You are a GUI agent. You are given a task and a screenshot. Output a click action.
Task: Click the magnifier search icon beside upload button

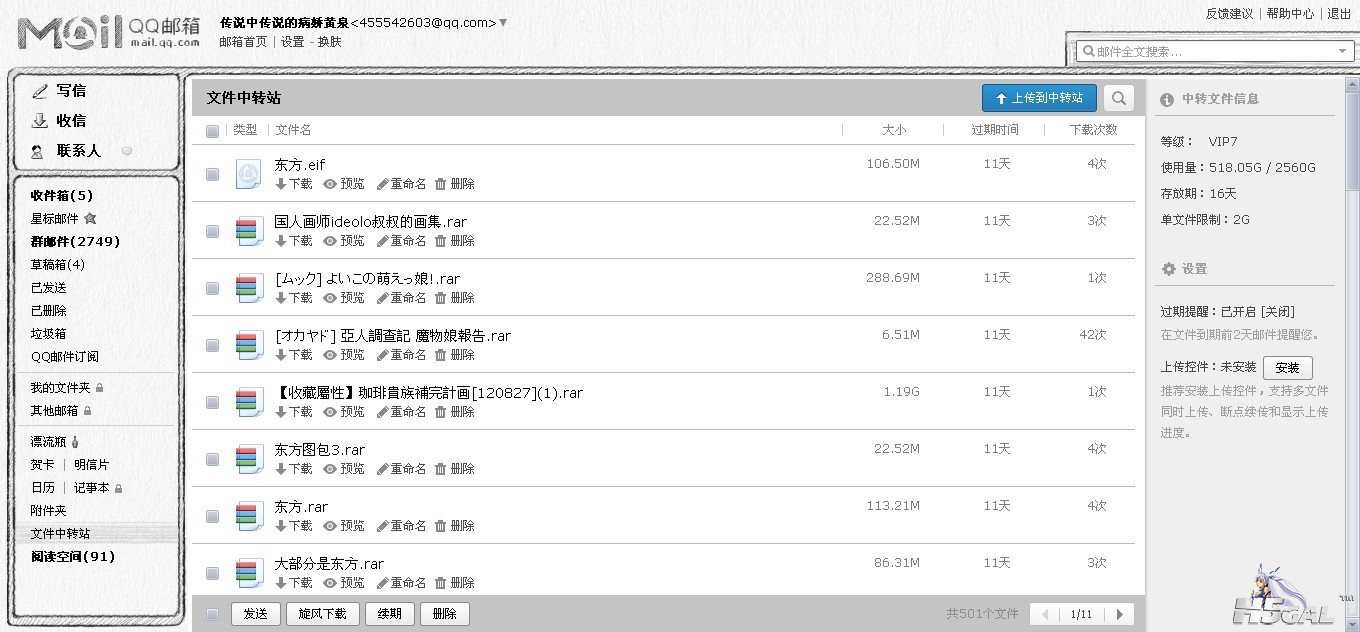[x=1119, y=98]
